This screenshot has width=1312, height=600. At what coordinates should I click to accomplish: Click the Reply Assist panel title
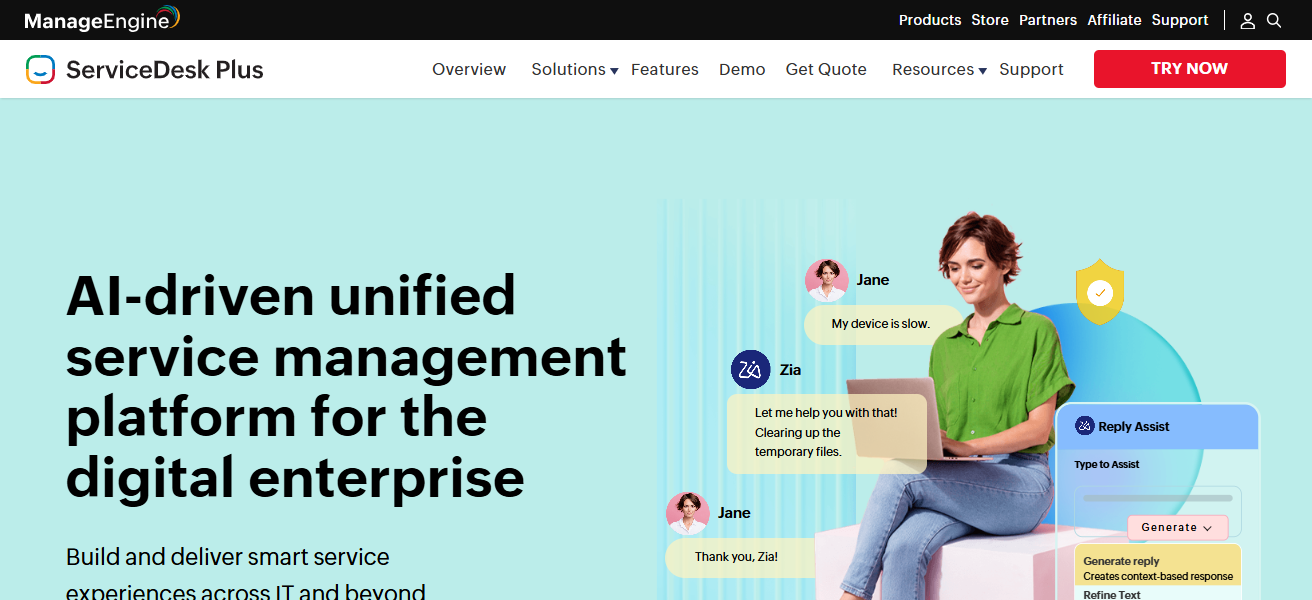[x=1133, y=426]
